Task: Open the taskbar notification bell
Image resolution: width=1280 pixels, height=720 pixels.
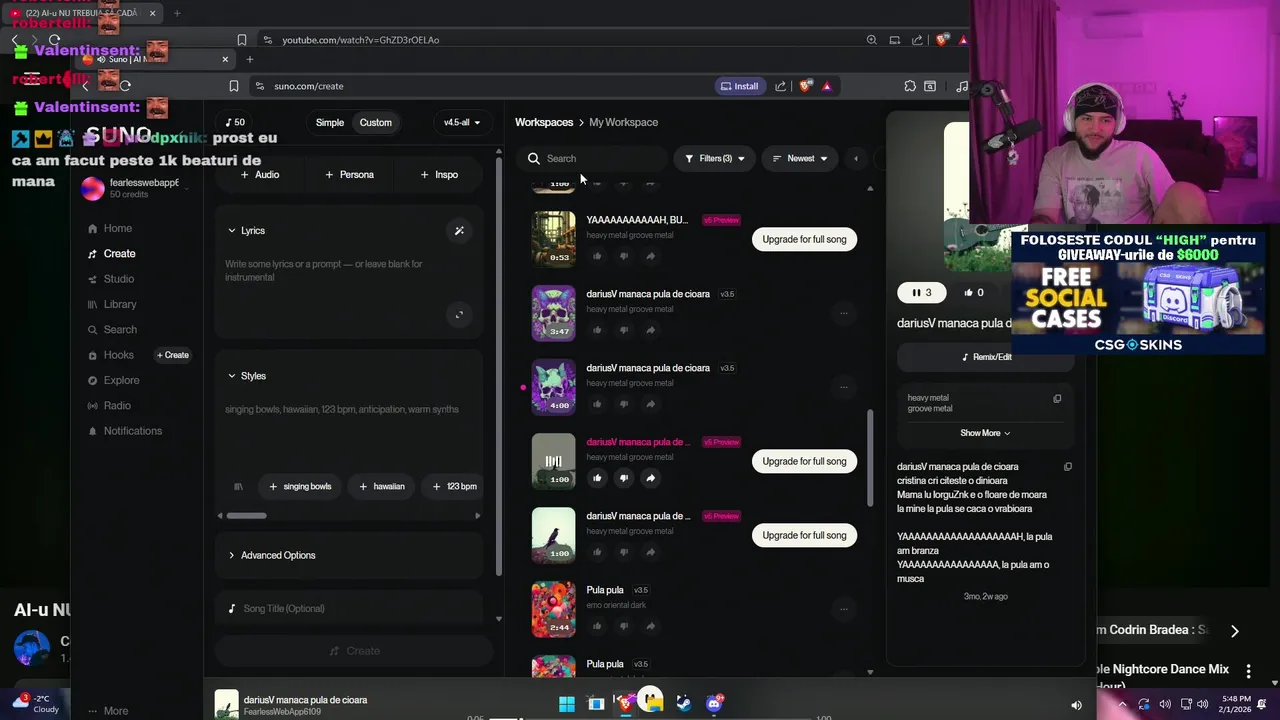Action: point(1262,705)
